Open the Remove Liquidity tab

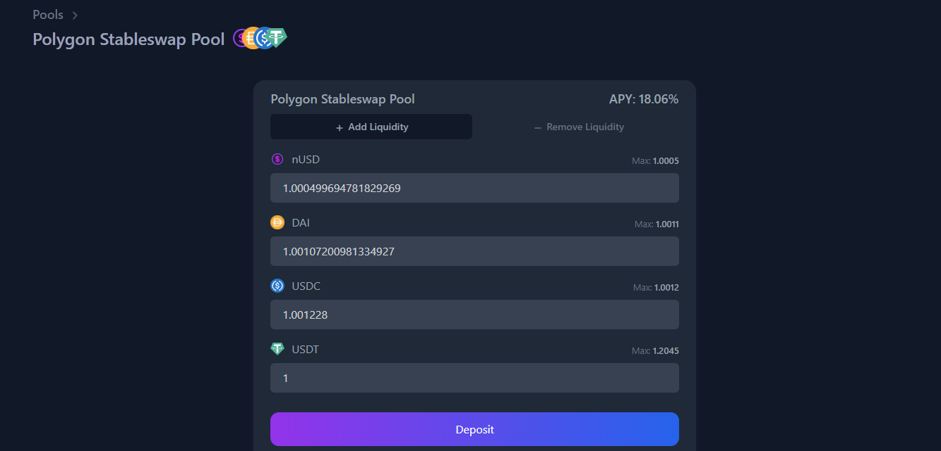pyautogui.click(x=579, y=127)
